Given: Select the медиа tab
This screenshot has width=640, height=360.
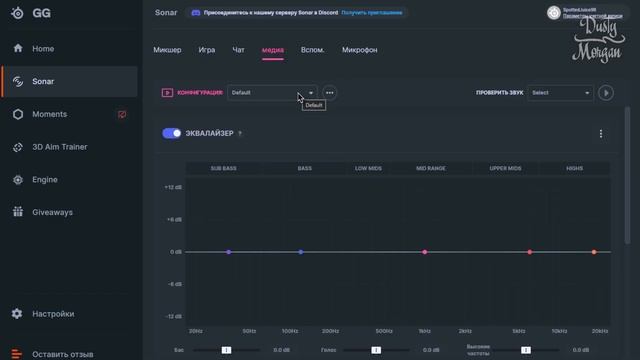Looking at the screenshot, I should 273,50.
